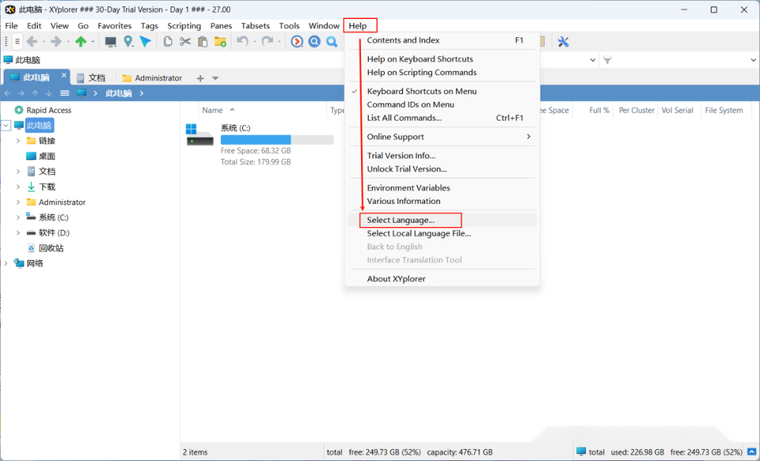Expand the Administrator tree node
The image size is (760, 461).
(x=18, y=202)
